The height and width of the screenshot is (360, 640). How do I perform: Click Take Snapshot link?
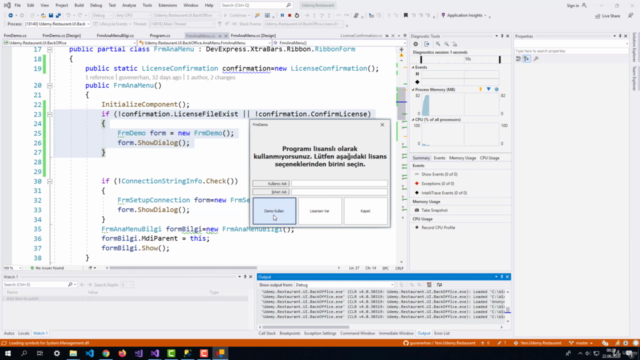click(x=434, y=210)
